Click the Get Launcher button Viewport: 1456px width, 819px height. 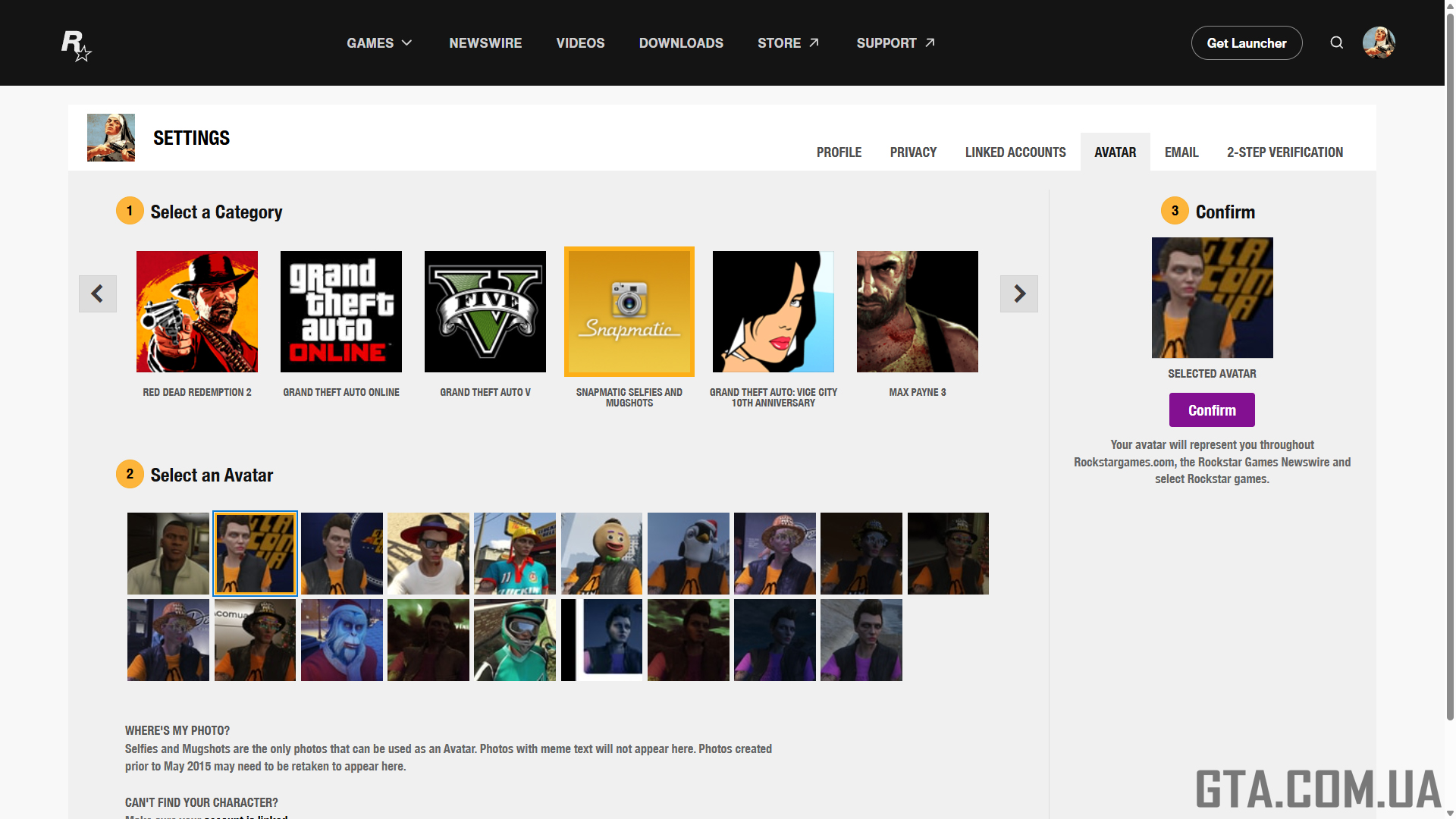(1247, 43)
